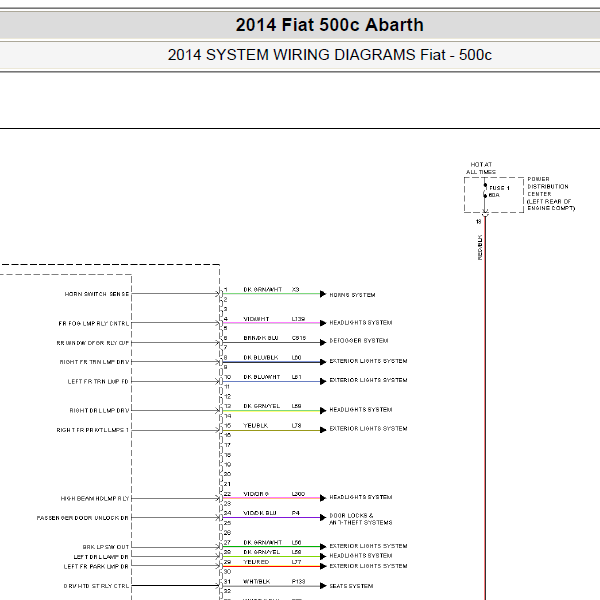Click 'VIO/DK BLU' wire color at pin 24
This screenshot has height=600, width=600.
click(x=260, y=513)
